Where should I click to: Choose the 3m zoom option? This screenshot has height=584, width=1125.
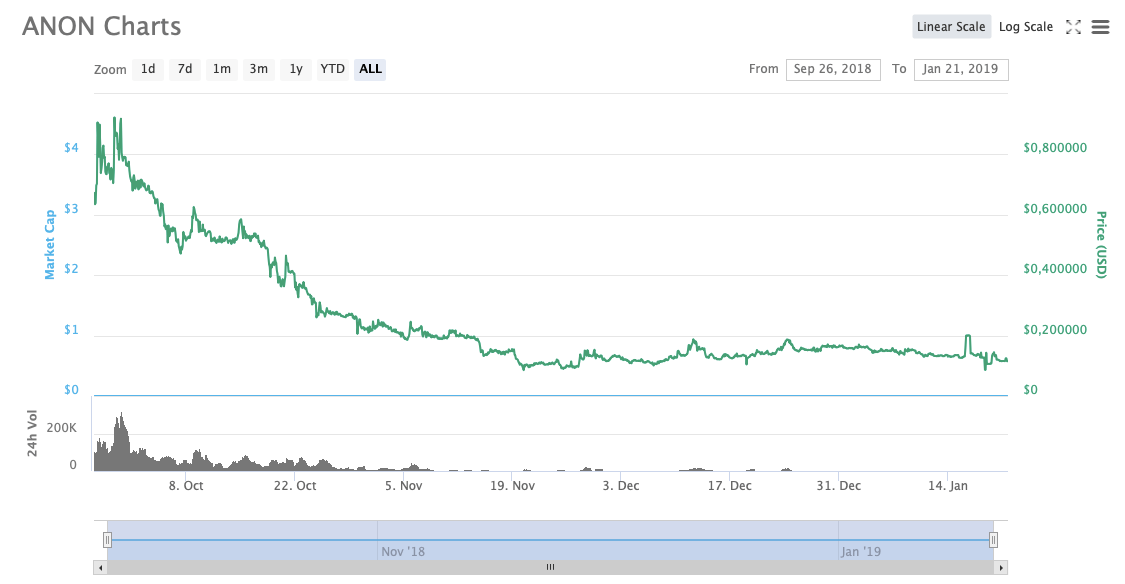coord(259,69)
